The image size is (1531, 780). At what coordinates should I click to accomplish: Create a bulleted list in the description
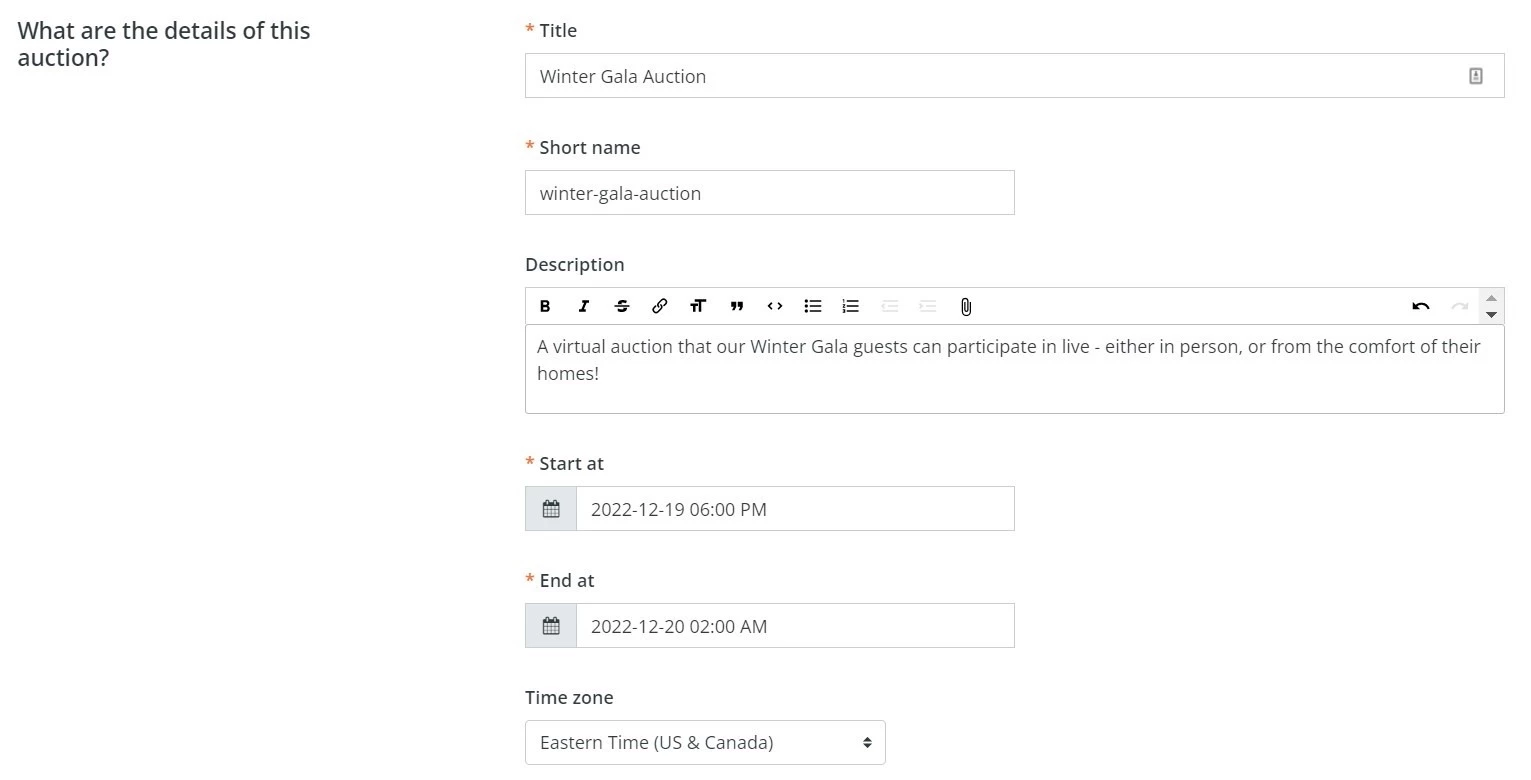tap(812, 306)
